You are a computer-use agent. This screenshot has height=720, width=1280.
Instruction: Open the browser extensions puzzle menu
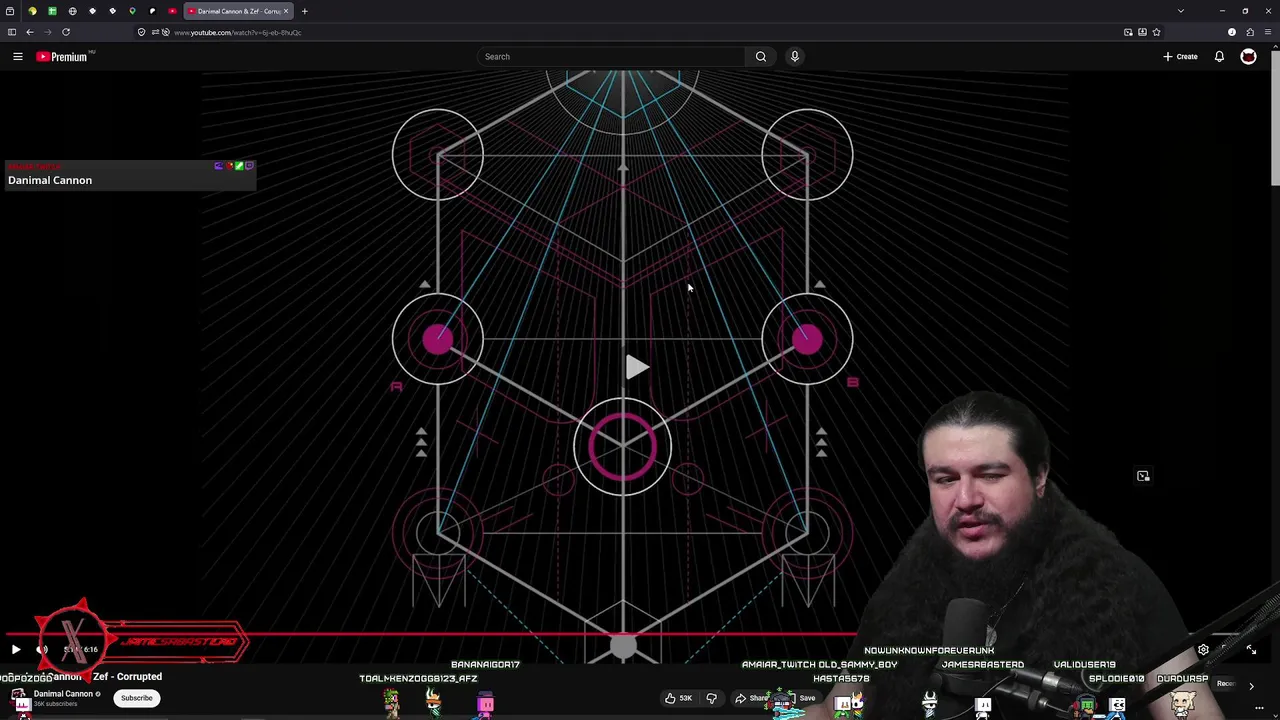[1249, 32]
